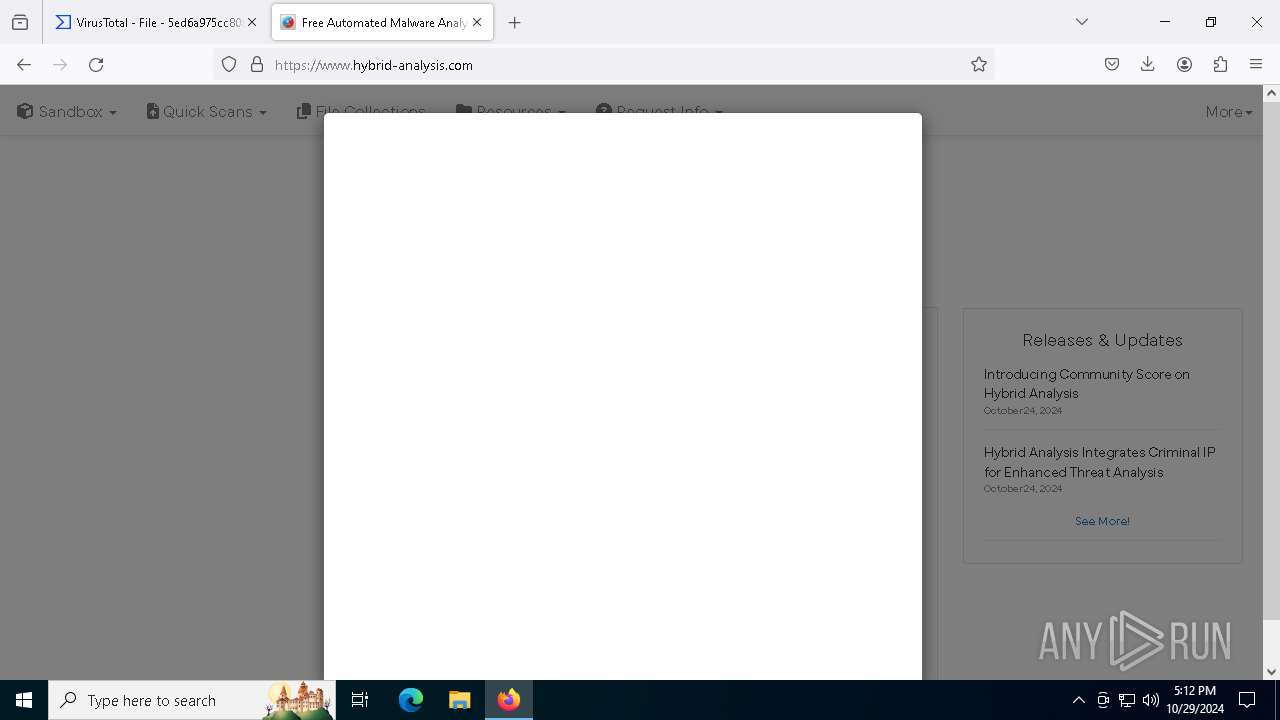Screen dimensions: 1280x720
Task: Open the Firefox application menu
Action: click(1256, 64)
